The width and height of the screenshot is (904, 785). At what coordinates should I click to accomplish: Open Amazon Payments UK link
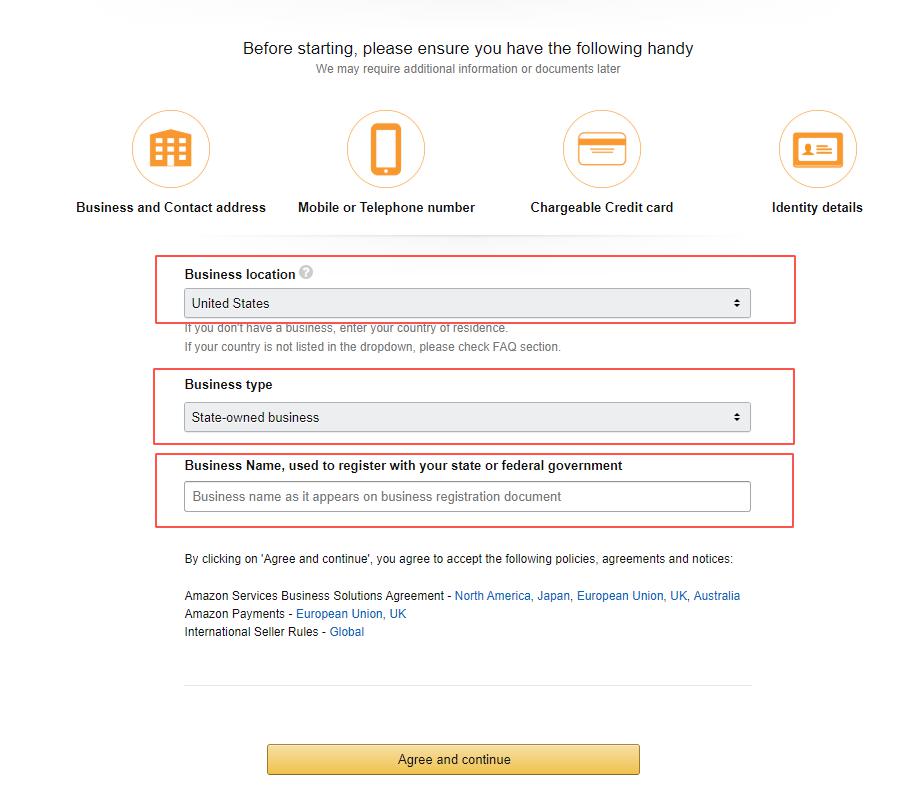pos(398,614)
